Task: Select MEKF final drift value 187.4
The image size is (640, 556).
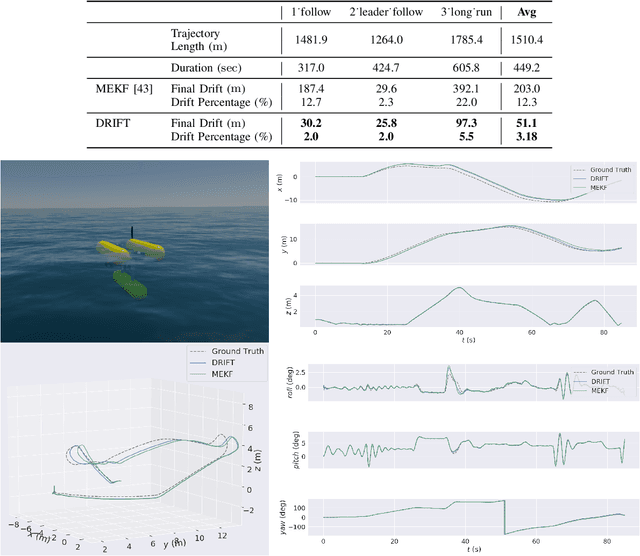Action: click(311, 89)
